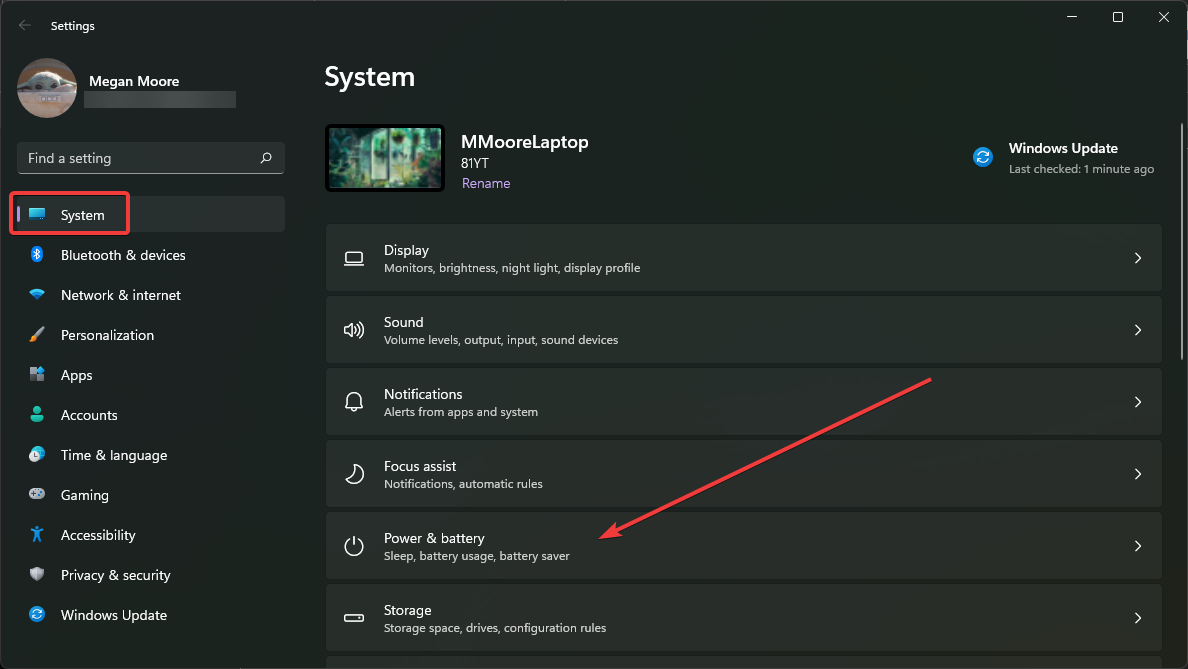
Task: Open Power & battery settings
Action: (742, 546)
